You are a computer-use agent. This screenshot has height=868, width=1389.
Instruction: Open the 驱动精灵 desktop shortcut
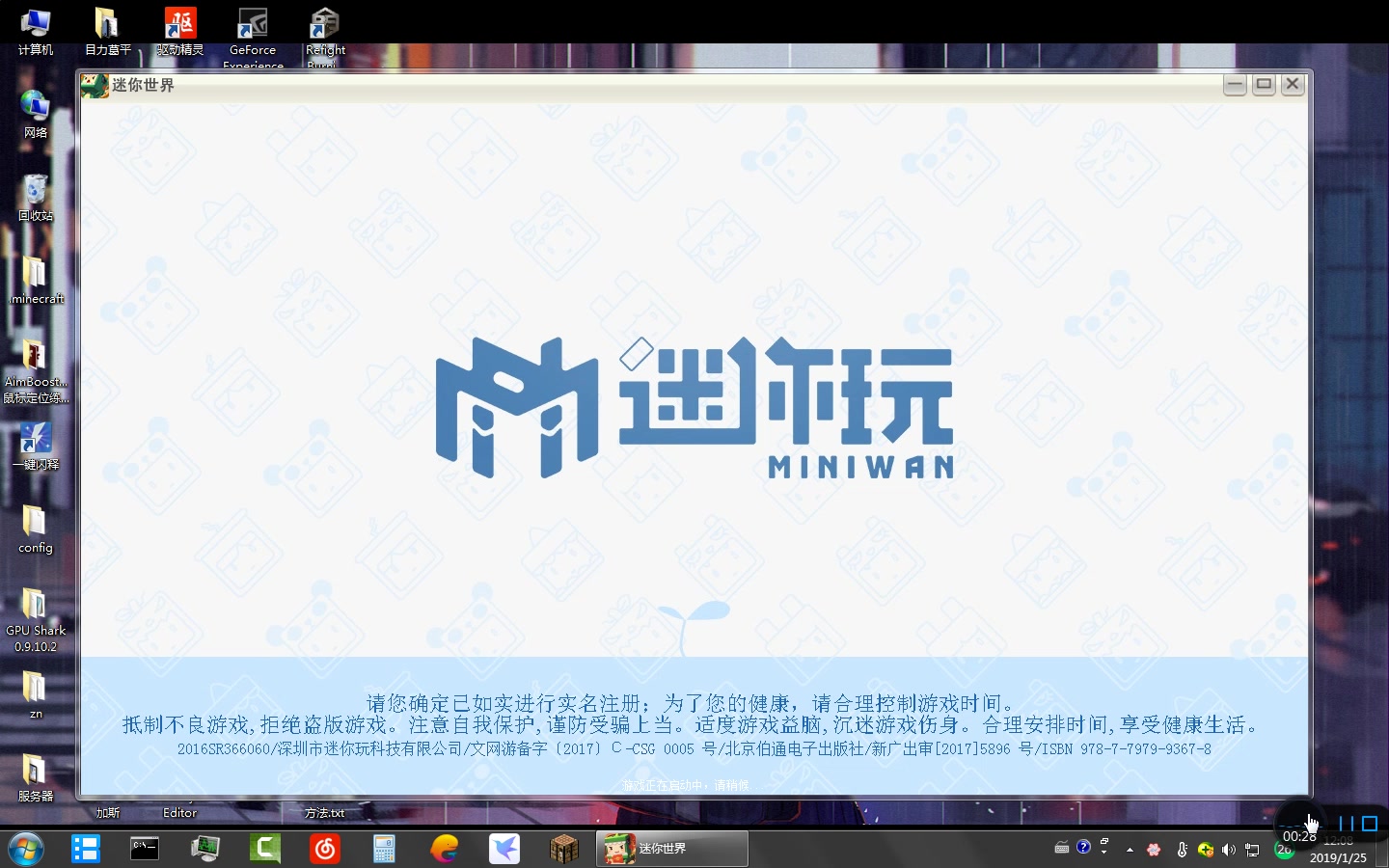180,31
